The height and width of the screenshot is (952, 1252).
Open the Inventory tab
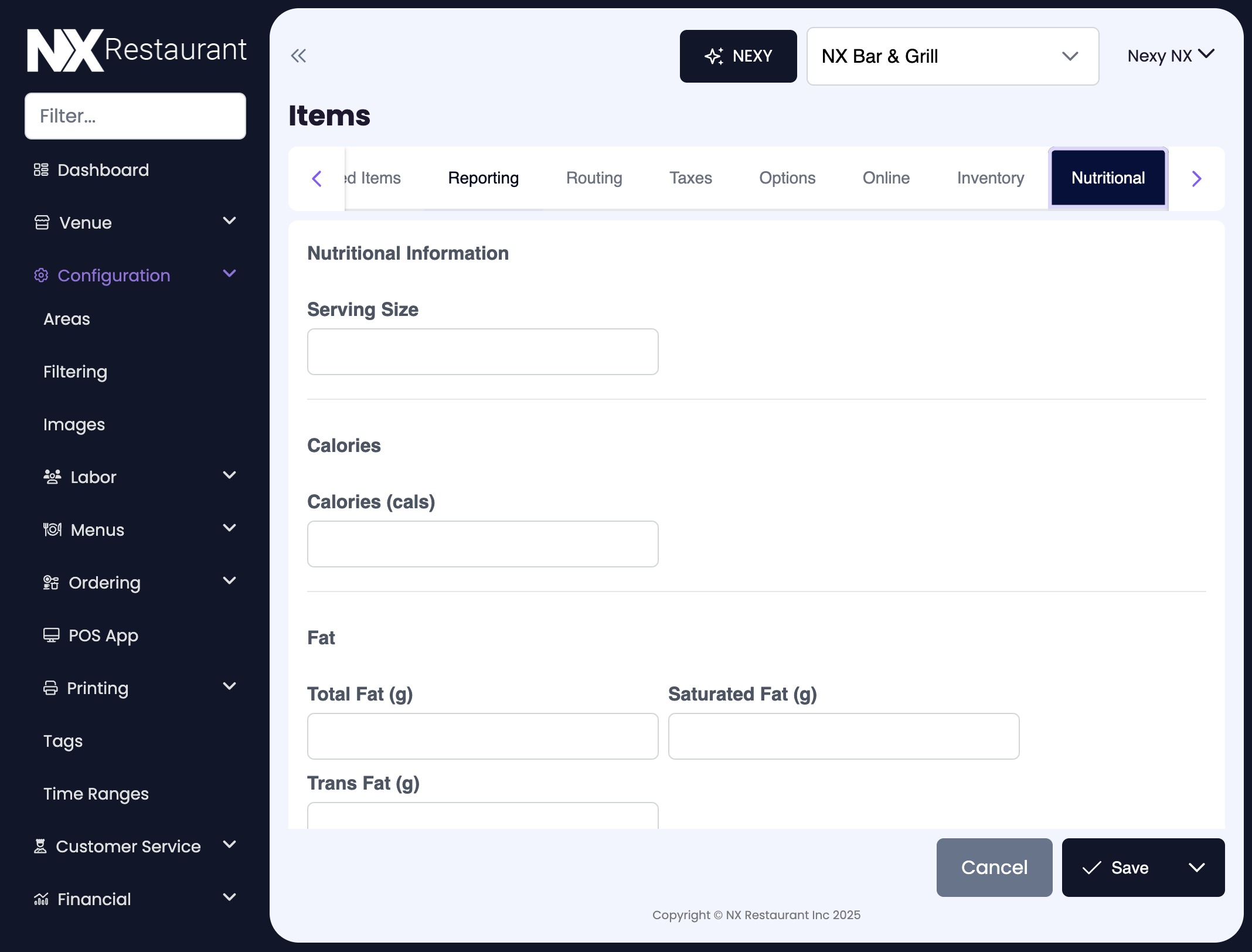tap(990, 178)
